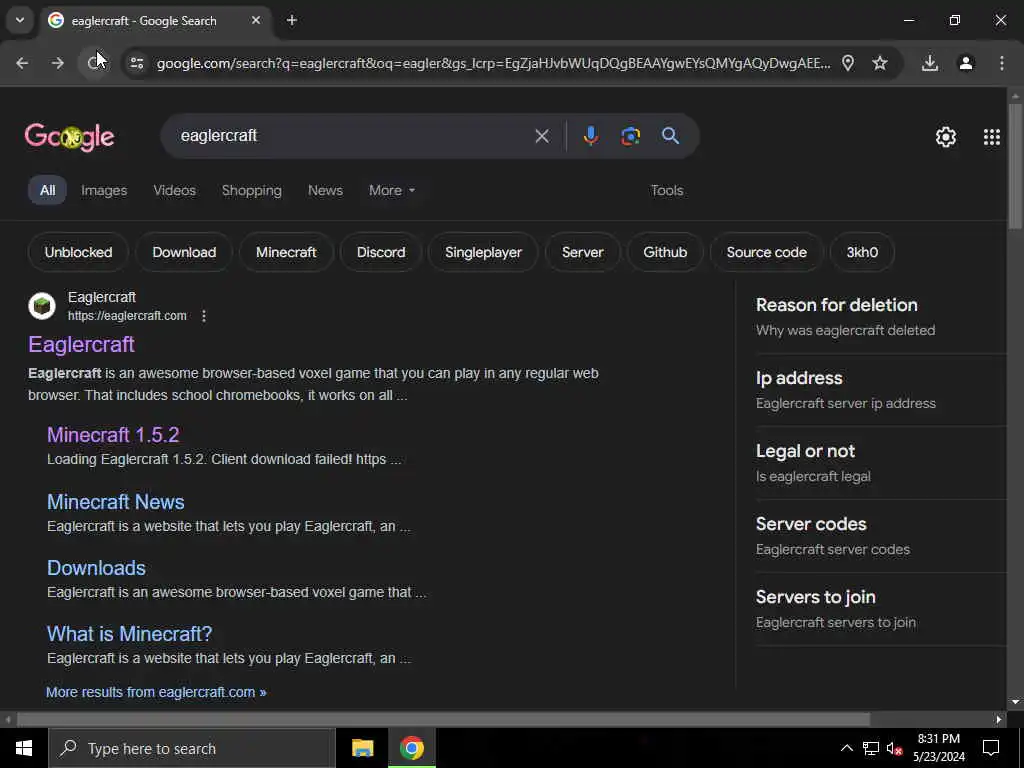Image resolution: width=1024 pixels, height=768 pixels.
Task: Open the Google apps grid
Action: coord(991,136)
